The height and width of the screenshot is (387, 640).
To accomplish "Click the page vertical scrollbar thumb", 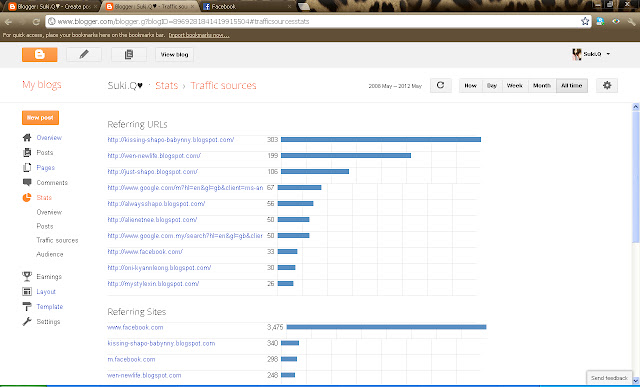I will (x=636, y=176).
